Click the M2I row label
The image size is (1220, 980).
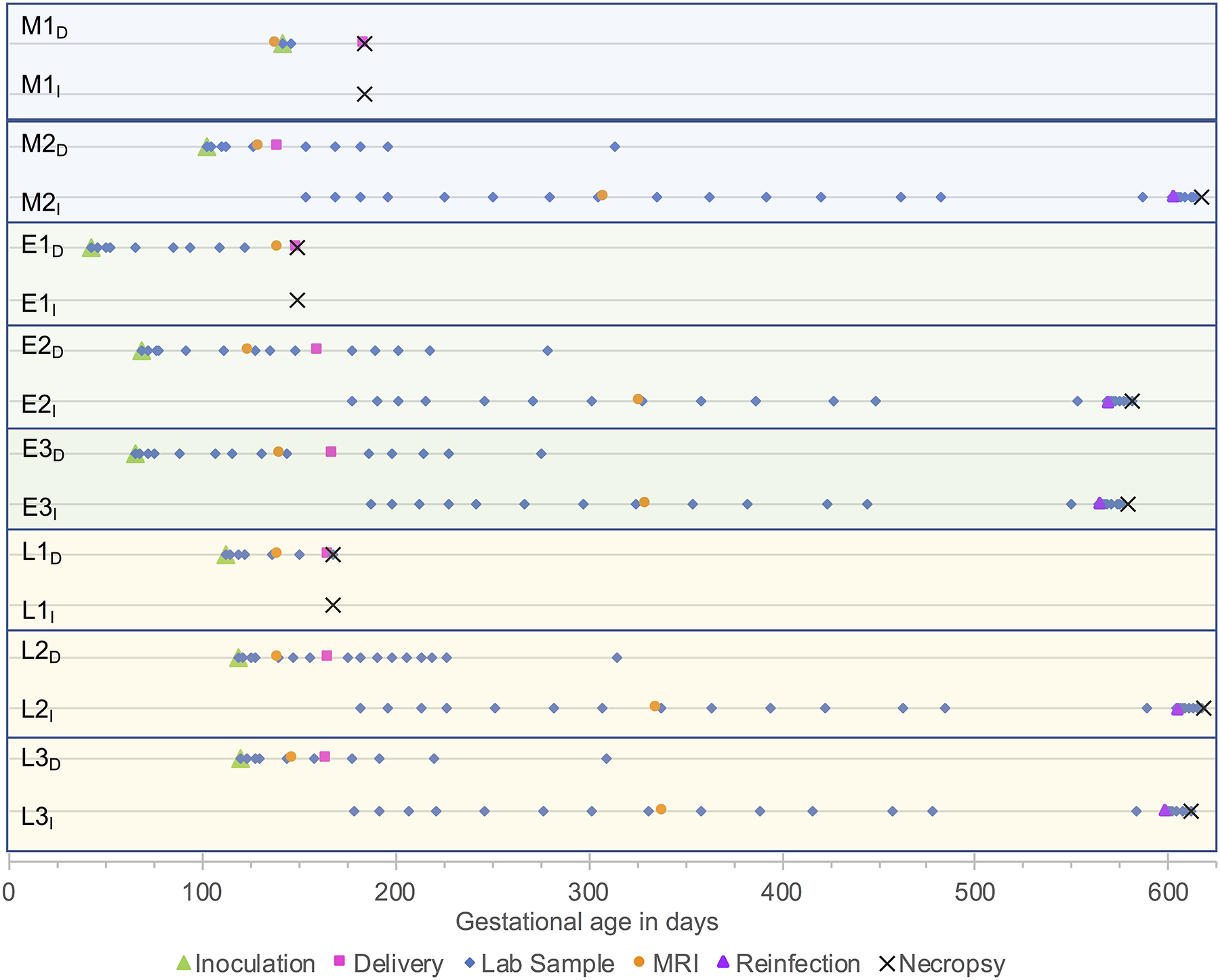pos(41,203)
